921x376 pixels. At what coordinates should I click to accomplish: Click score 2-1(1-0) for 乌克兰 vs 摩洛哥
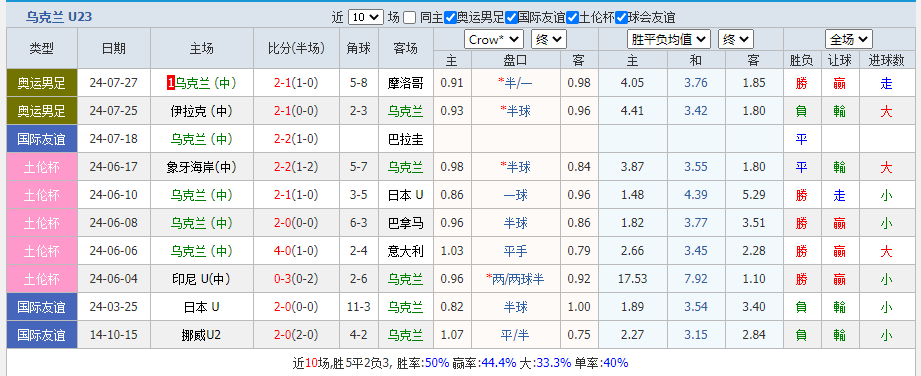click(296, 83)
